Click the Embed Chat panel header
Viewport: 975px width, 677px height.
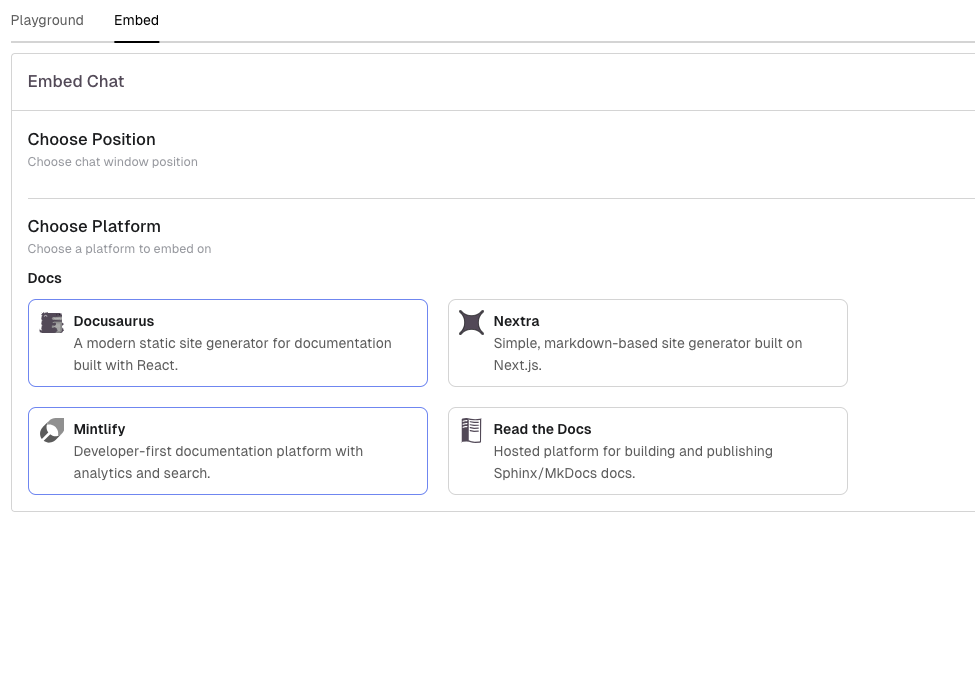point(76,82)
